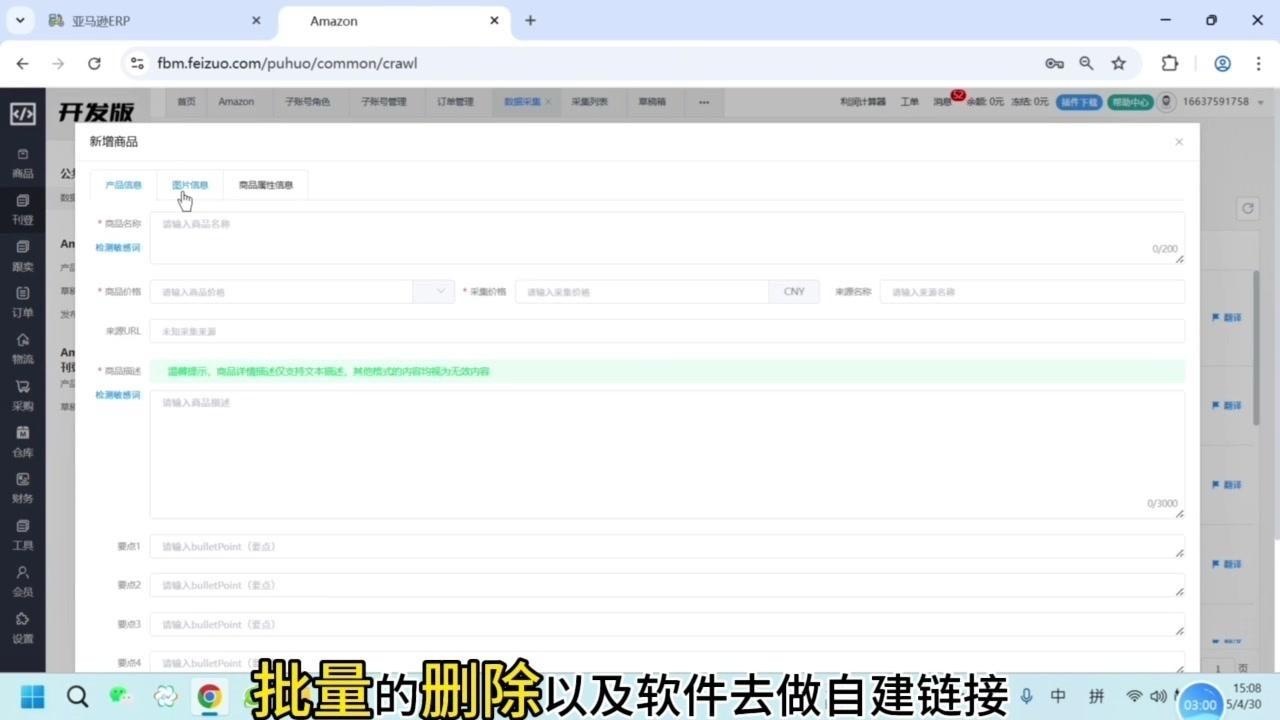
Task: Open Windows taskbar search
Action: (x=77, y=696)
